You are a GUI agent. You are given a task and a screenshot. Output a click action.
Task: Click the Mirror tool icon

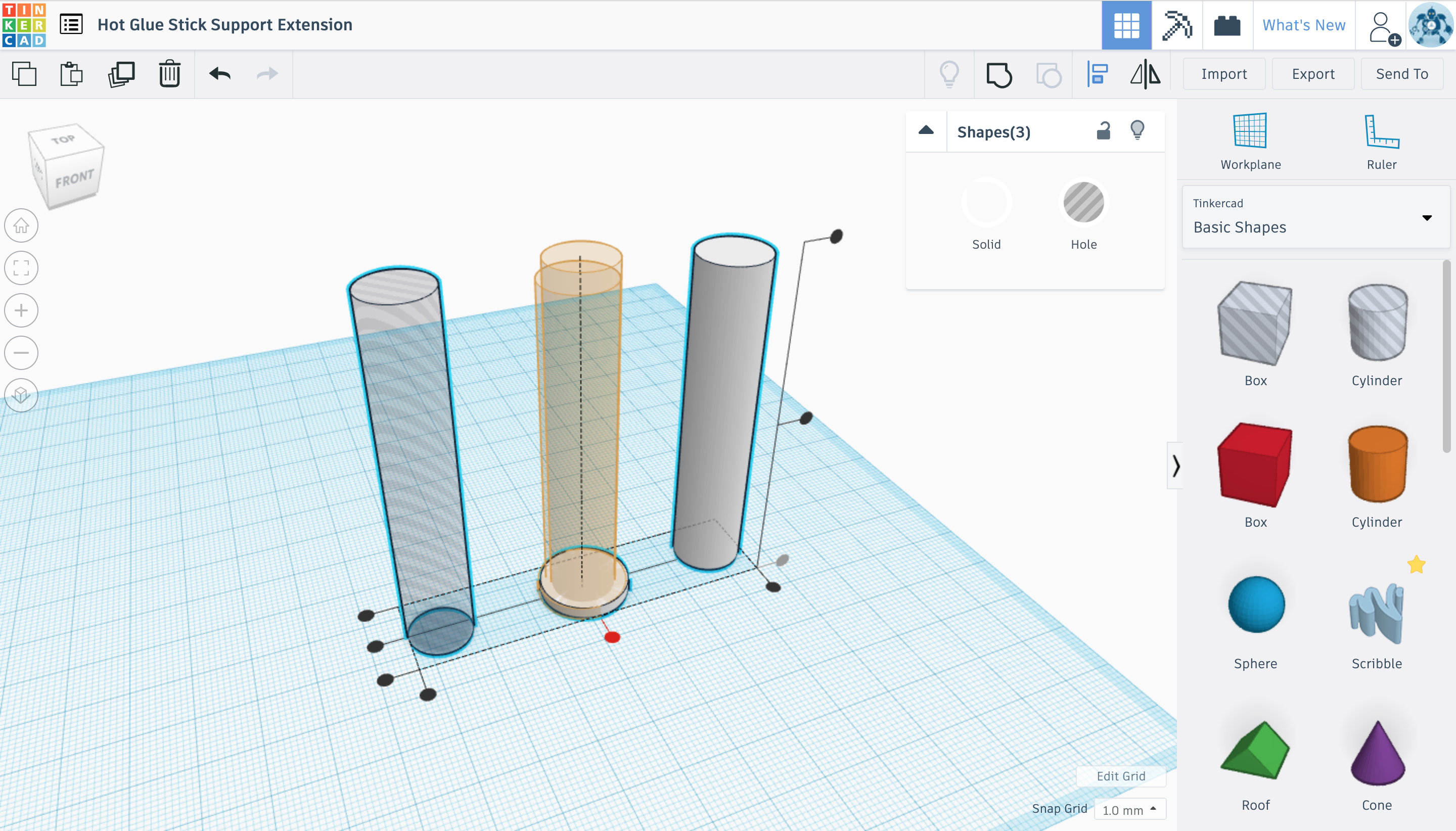tap(1145, 75)
